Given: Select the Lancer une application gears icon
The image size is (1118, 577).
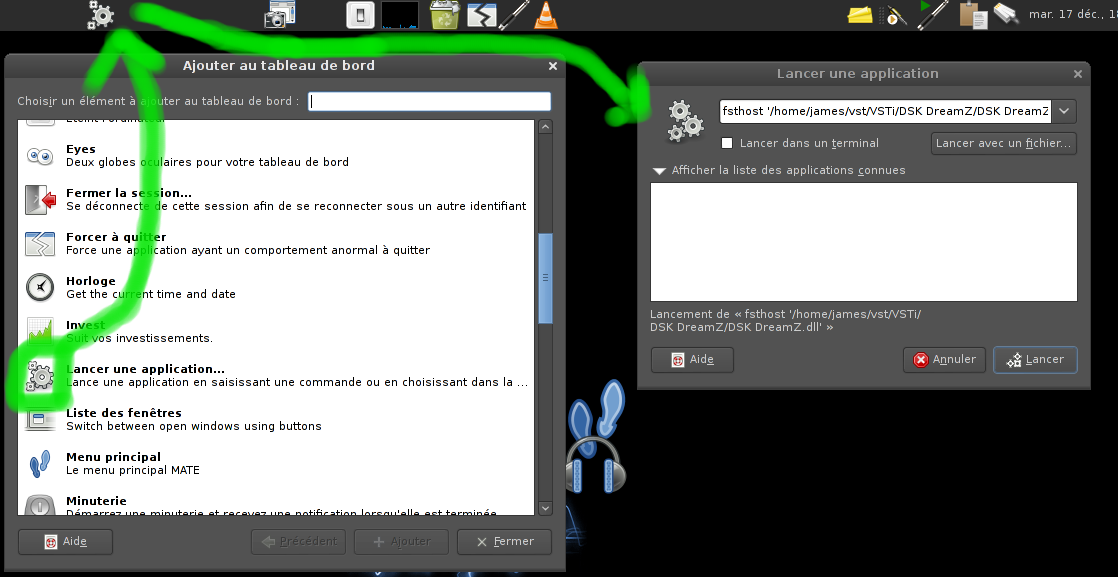Looking at the screenshot, I should coord(40,376).
